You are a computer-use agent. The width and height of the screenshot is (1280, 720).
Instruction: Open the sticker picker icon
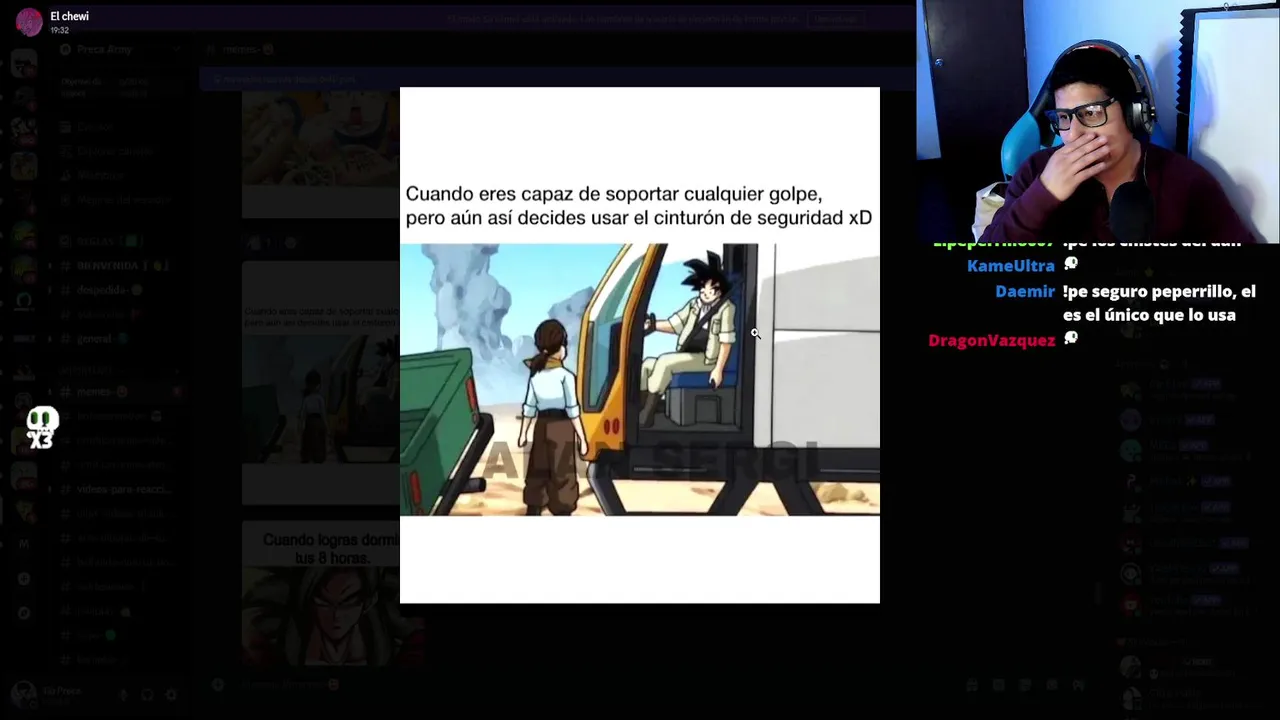[1025, 685]
